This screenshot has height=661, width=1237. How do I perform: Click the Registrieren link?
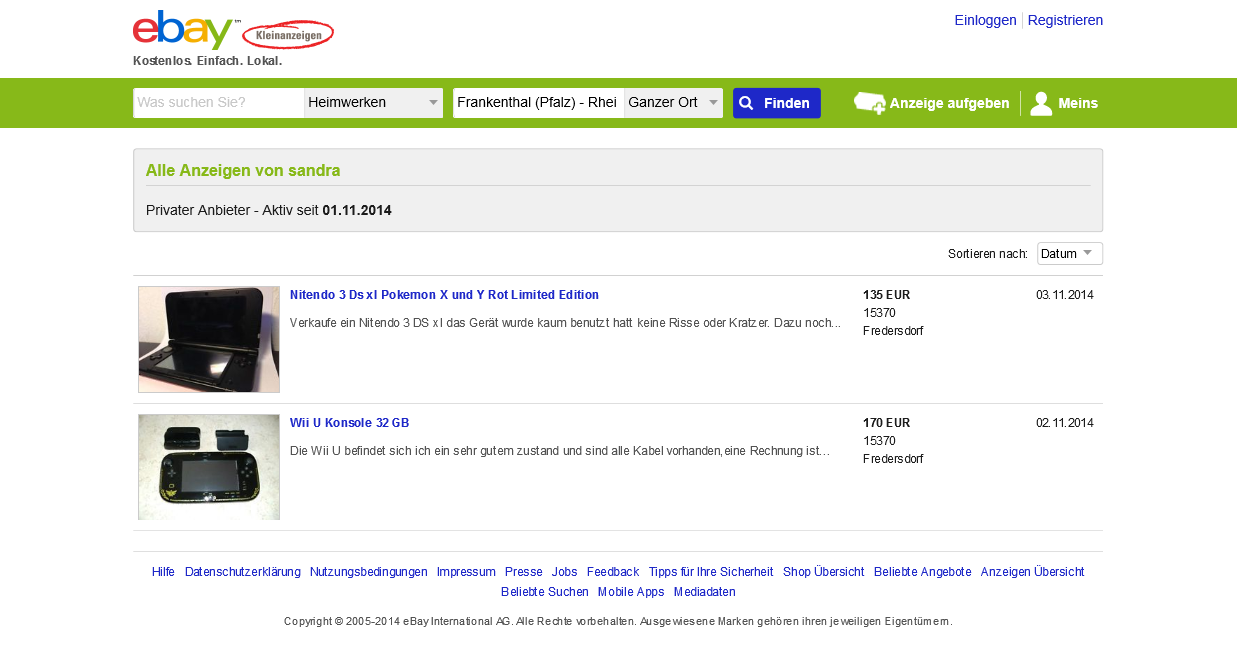tap(1065, 20)
